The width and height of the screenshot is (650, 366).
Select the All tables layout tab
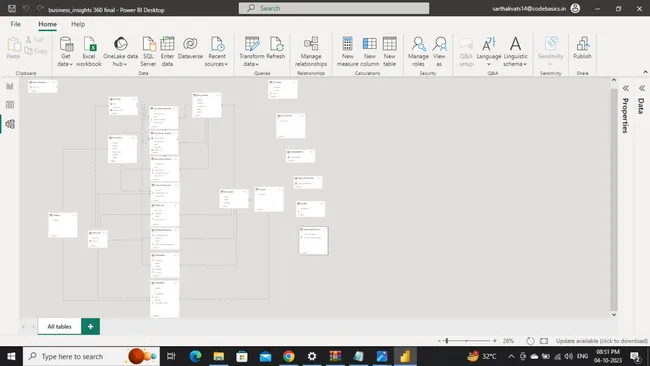(59, 327)
